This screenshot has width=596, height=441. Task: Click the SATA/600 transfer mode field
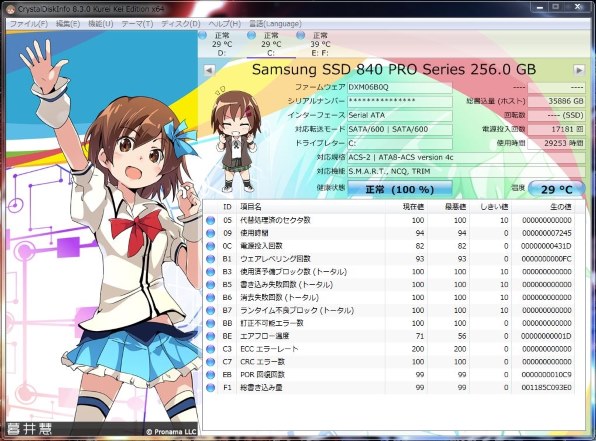point(400,129)
